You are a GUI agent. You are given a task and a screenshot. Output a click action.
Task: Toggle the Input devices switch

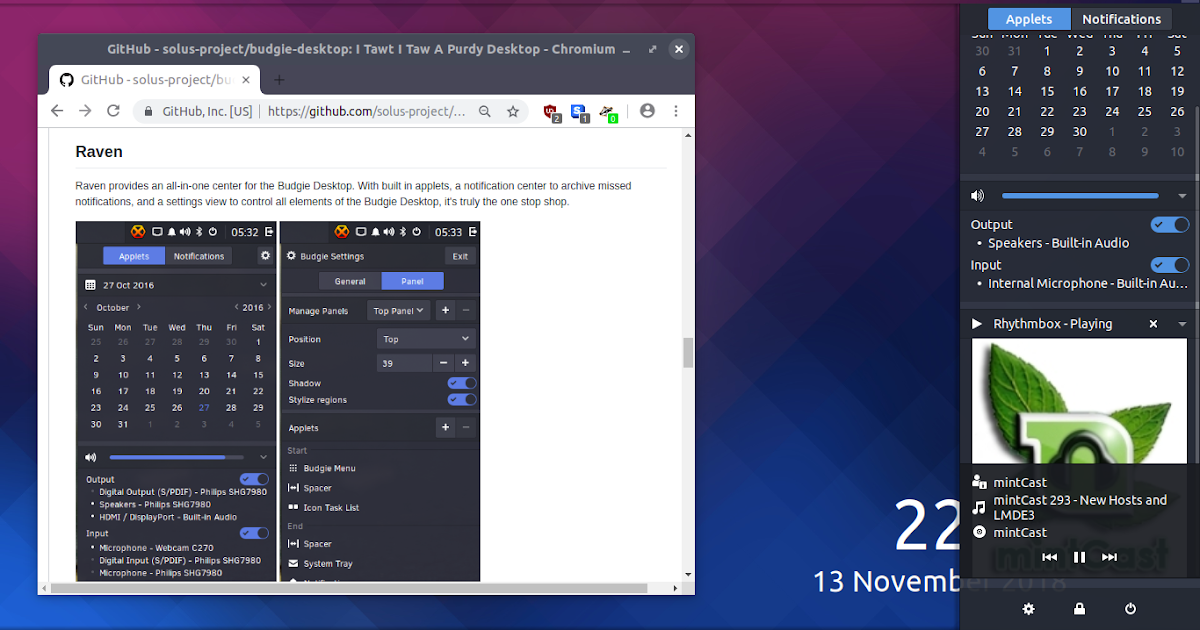[x=1169, y=265]
